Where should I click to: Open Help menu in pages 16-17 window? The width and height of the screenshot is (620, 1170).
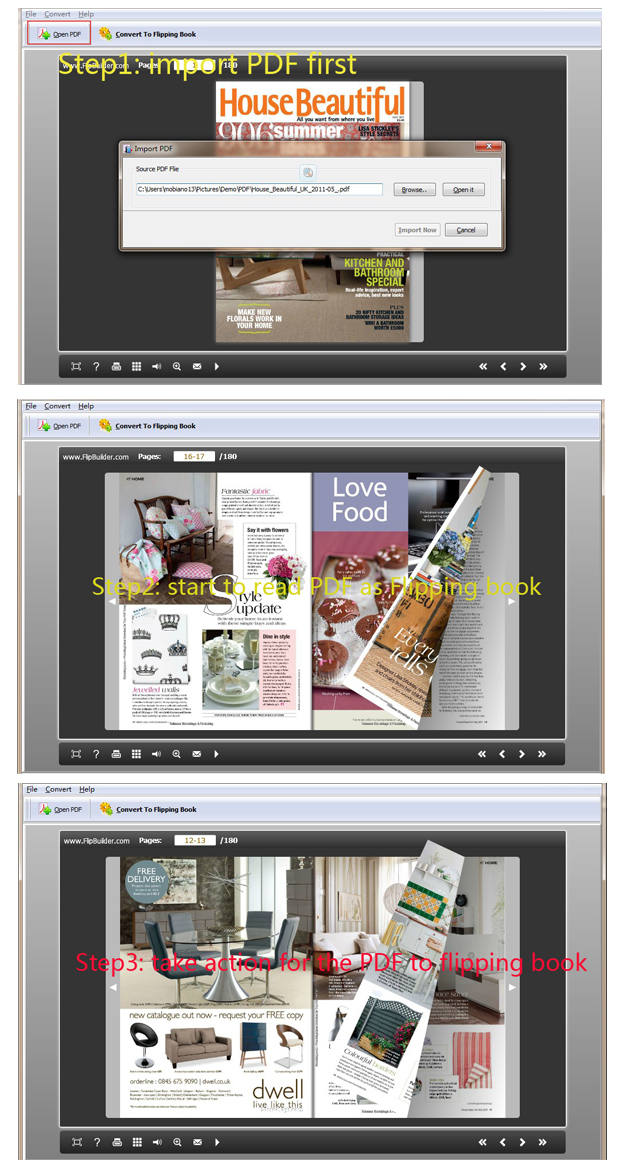tap(86, 406)
